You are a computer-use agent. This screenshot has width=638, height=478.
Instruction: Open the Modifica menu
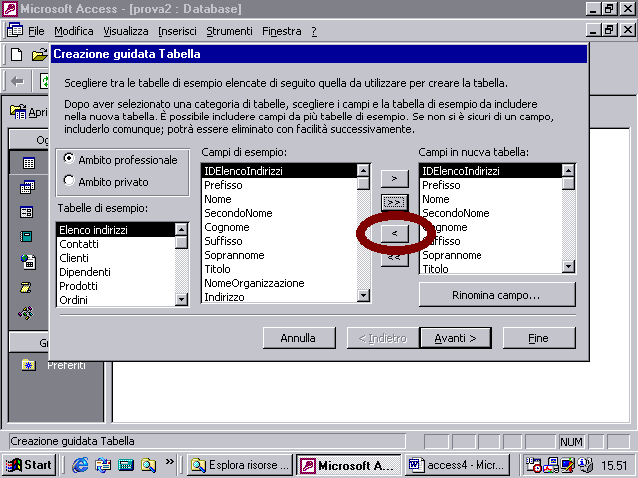pyautogui.click(x=74, y=31)
